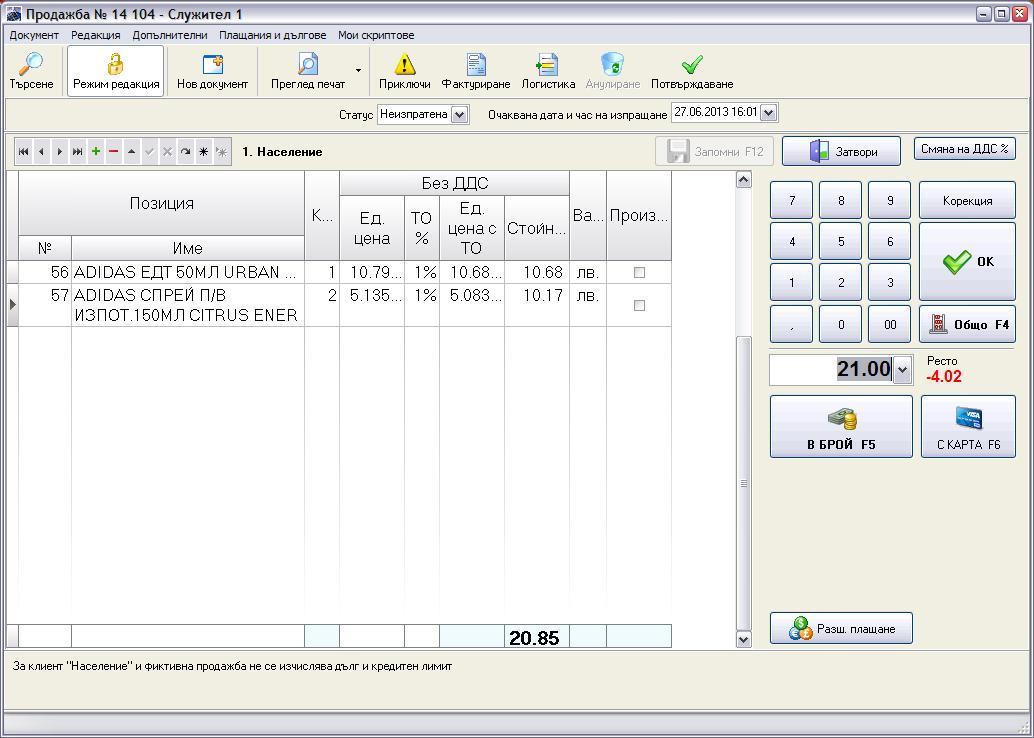The width and height of the screenshot is (1034, 738).
Task: Click the Търсене magnifier toolbar icon
Action: coord(31,71)
